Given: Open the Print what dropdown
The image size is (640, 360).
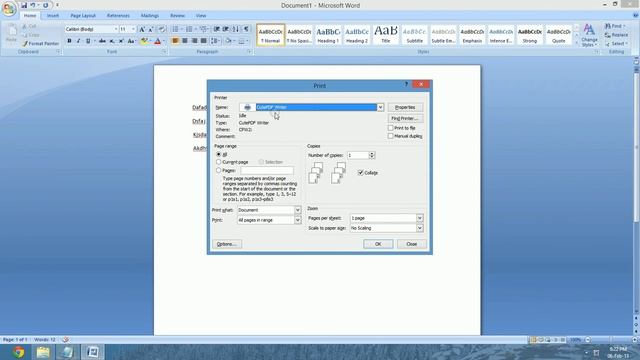Looking at the screenshot, I should (298, 210).
